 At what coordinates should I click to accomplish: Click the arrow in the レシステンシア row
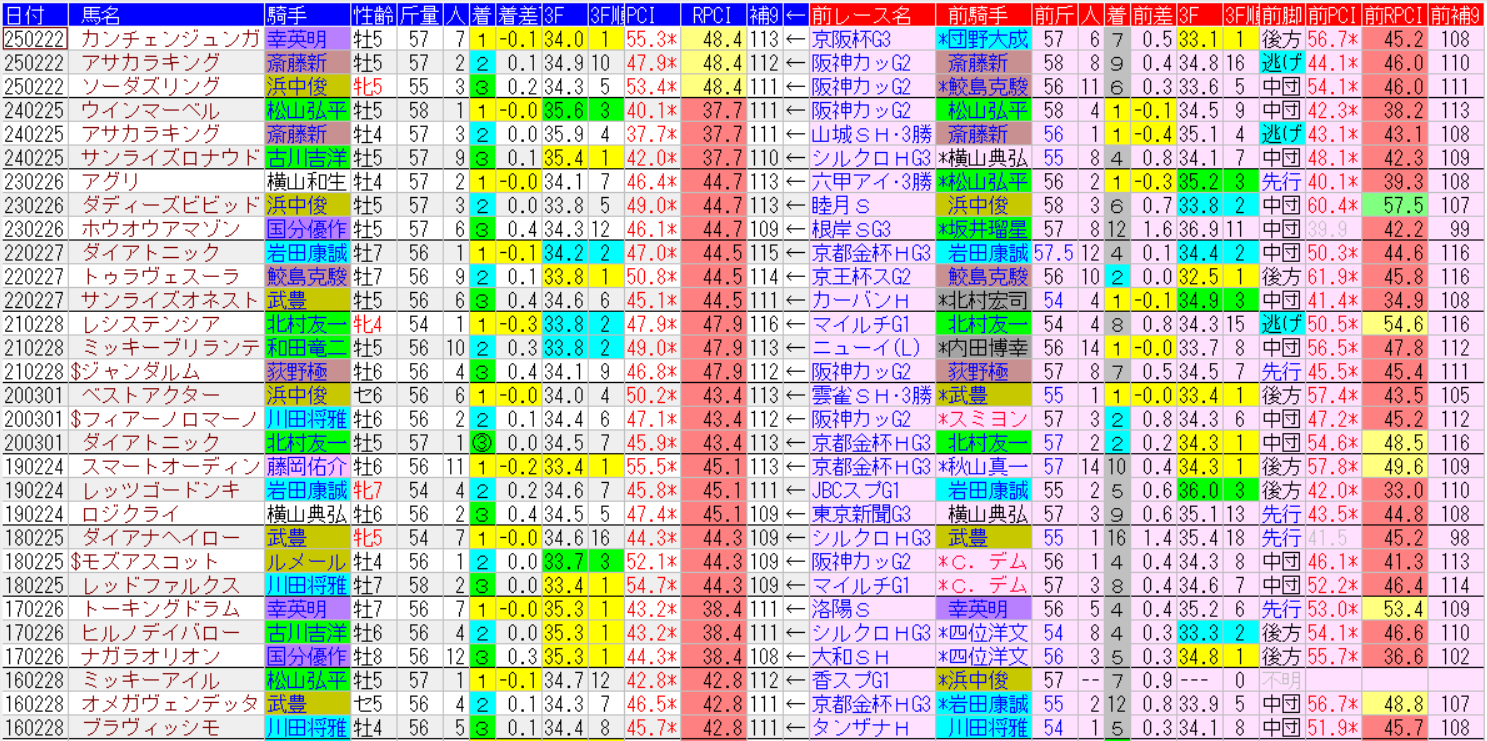click(795, 324)
